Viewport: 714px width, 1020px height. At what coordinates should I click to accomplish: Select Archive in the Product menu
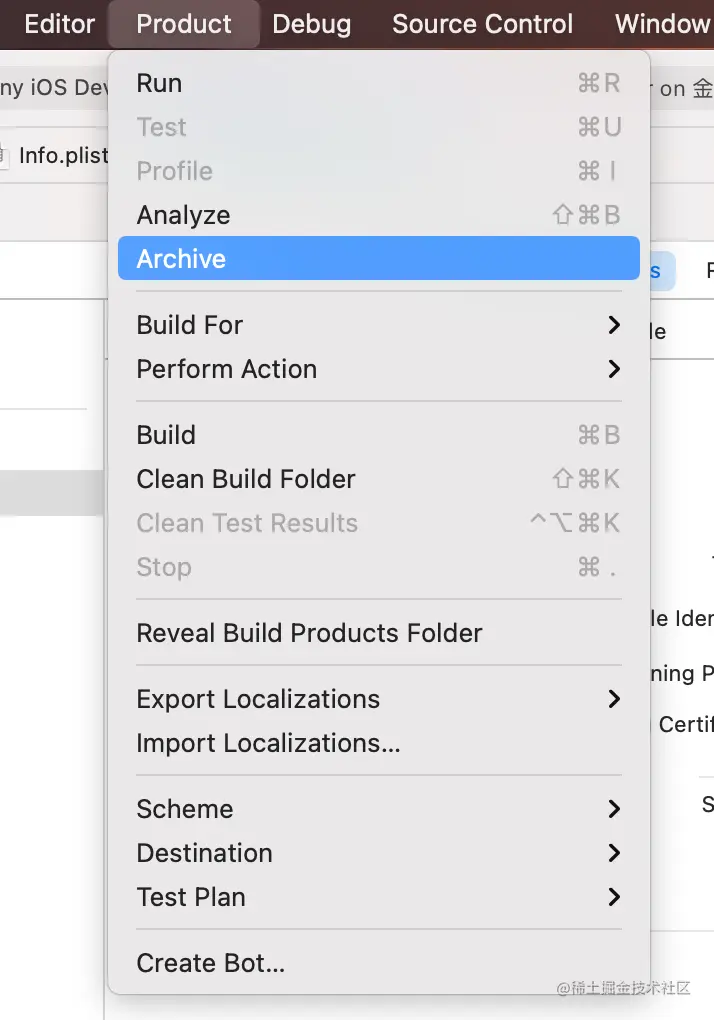coord(378,258)
